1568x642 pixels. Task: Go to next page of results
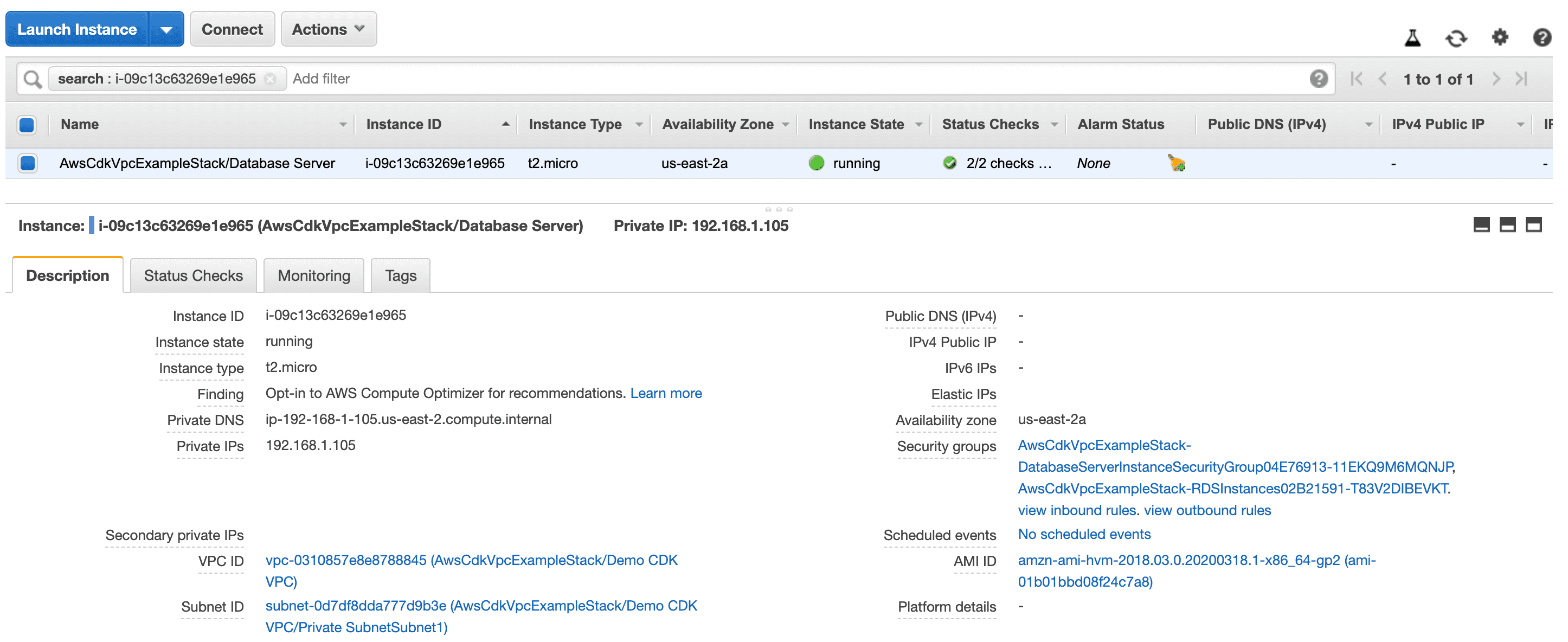[1495, 79]
